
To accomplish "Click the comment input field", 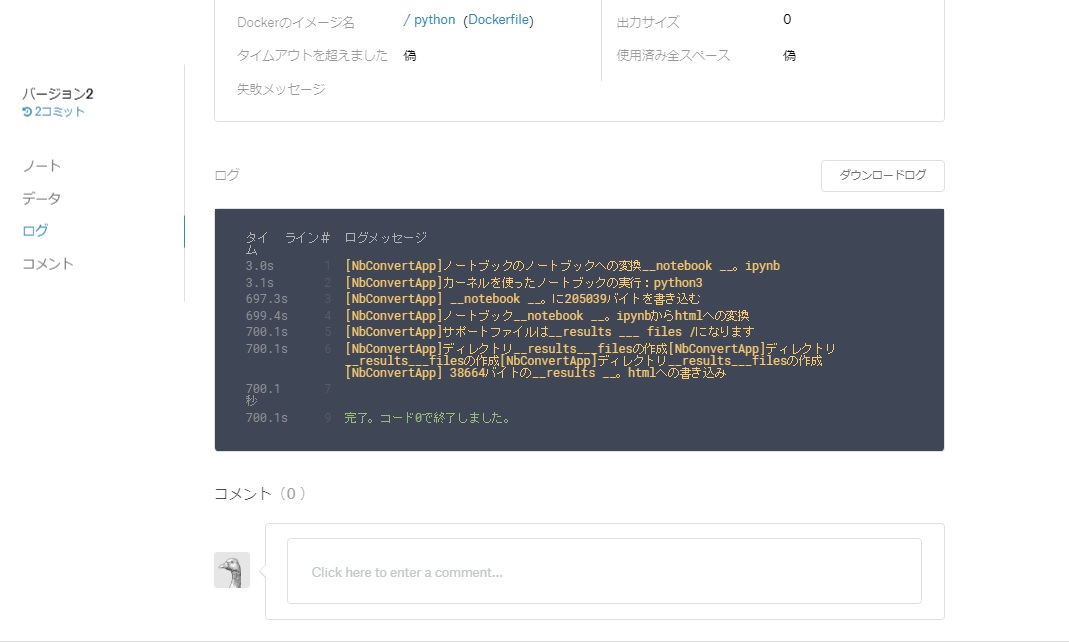I will [x=604, y=571].
